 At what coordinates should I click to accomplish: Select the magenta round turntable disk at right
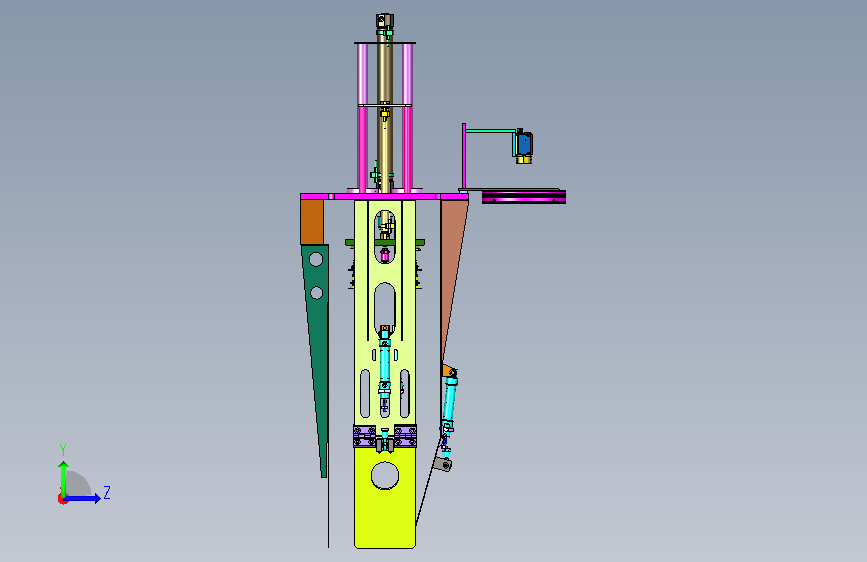click(x=524, y=197)
